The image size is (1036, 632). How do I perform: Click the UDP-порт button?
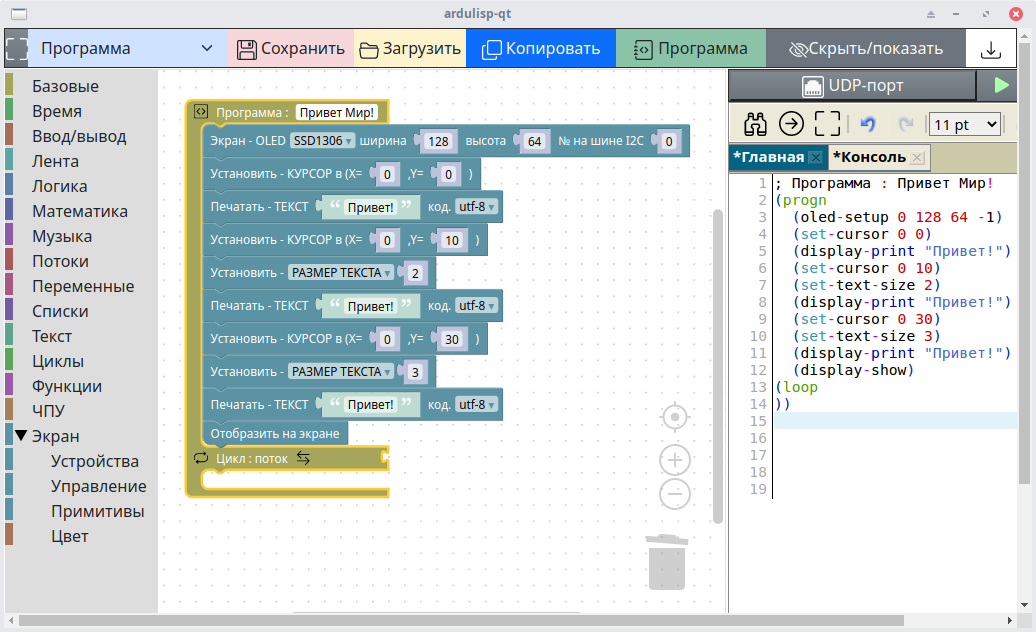(x=851, y=86)
